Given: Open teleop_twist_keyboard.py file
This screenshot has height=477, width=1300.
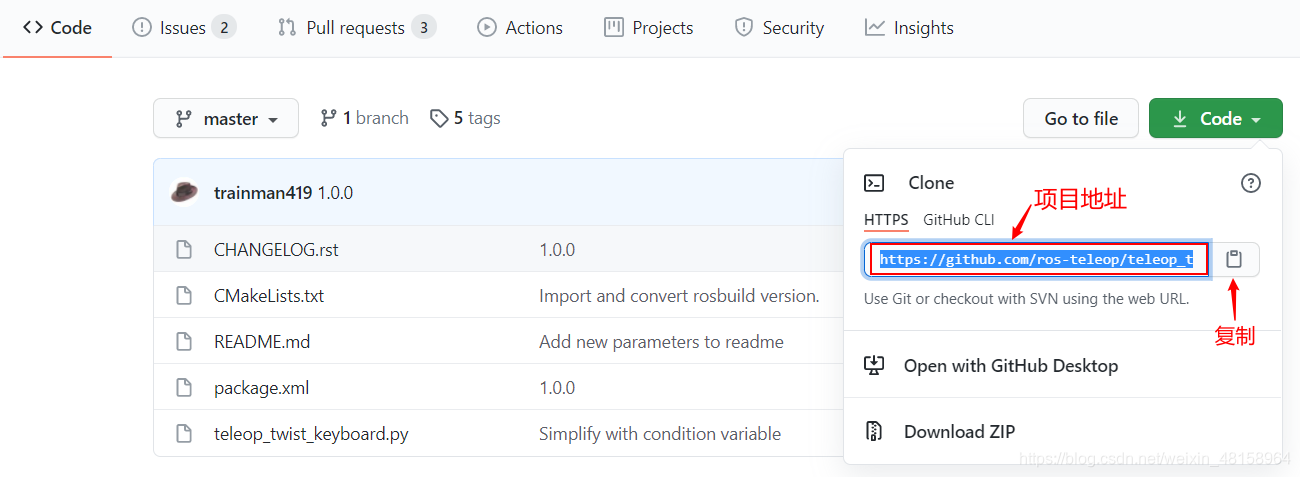Looking at the screenshot, I should pyautogui.click(x=311, y=434).
